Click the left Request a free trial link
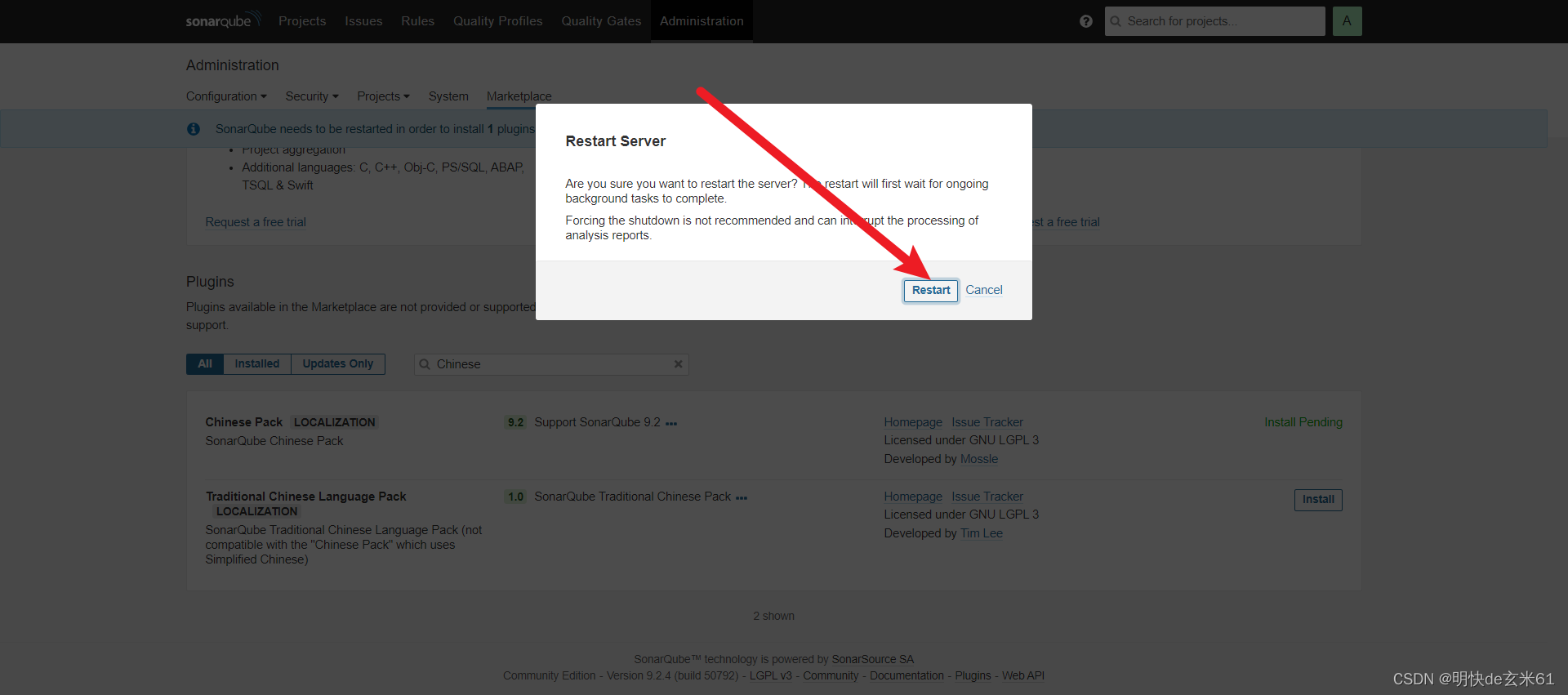1568x695 pixels. (256, 222)
